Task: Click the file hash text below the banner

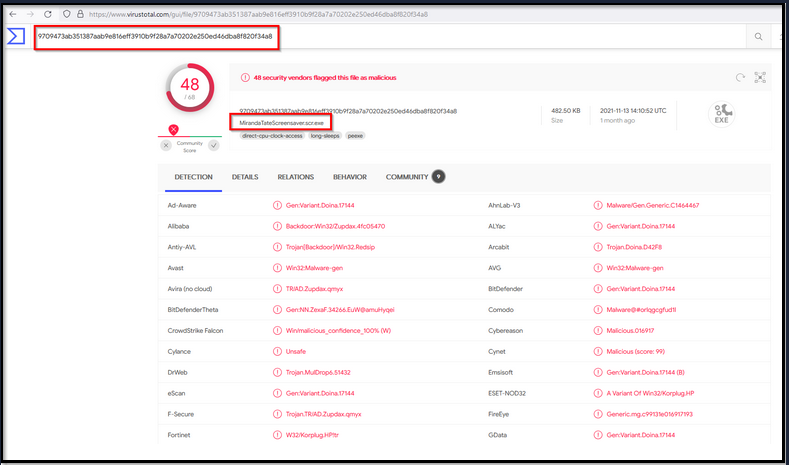Action: click(x=348, y=111)
